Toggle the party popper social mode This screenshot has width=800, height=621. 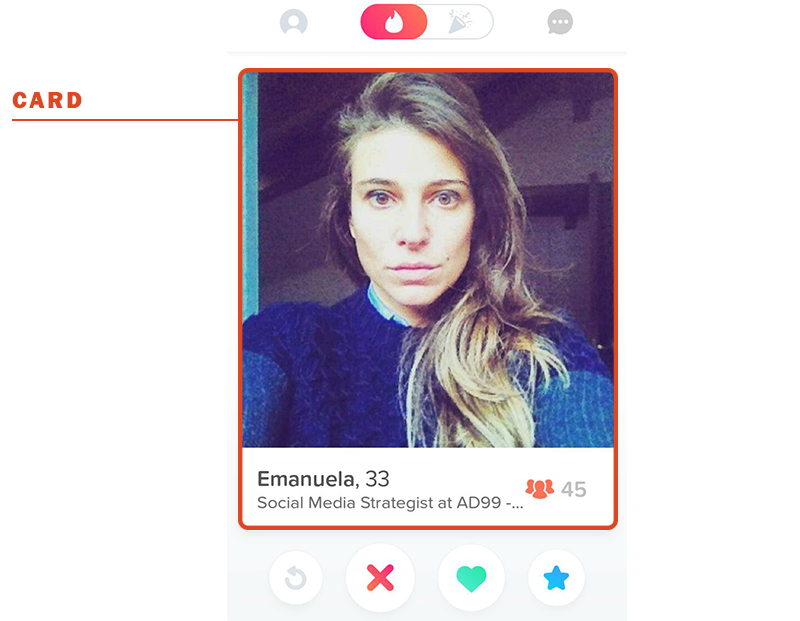tap(460, 22)
